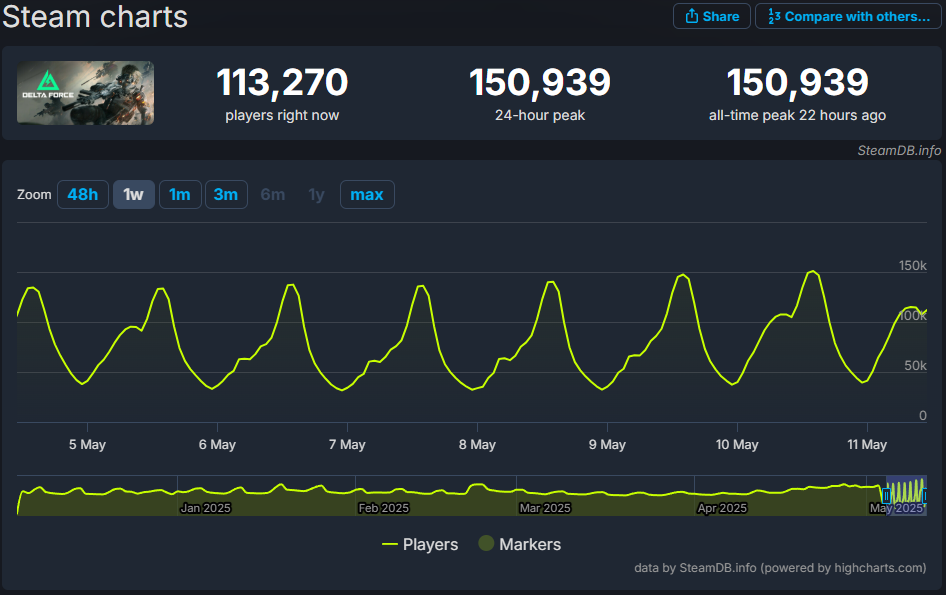Viewport: 946px width, 595px height.
Task: Click Feb 2025 in the navigator timeline
Action: pos(384,508)
